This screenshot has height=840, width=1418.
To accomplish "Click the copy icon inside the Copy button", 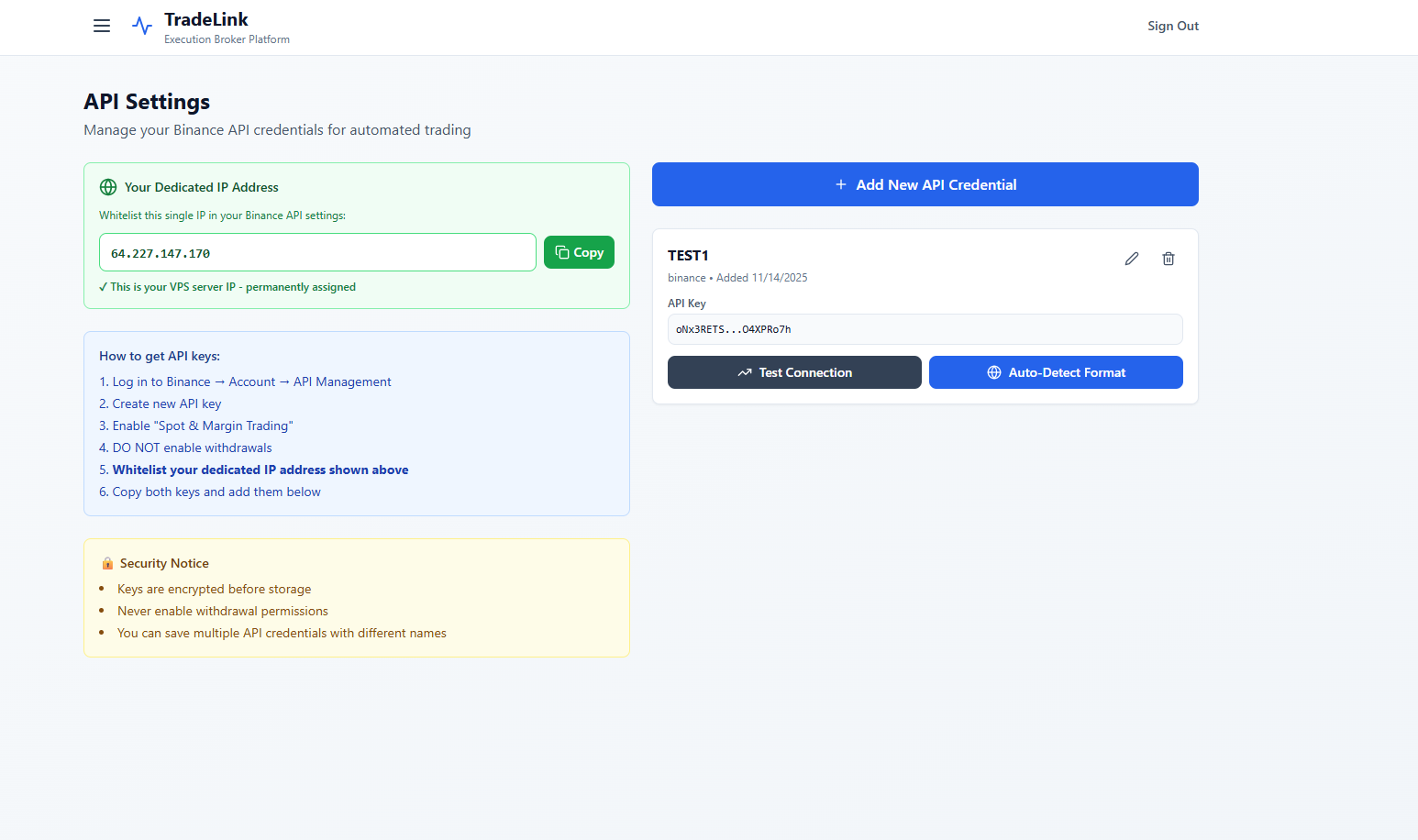I will [560, 251].
